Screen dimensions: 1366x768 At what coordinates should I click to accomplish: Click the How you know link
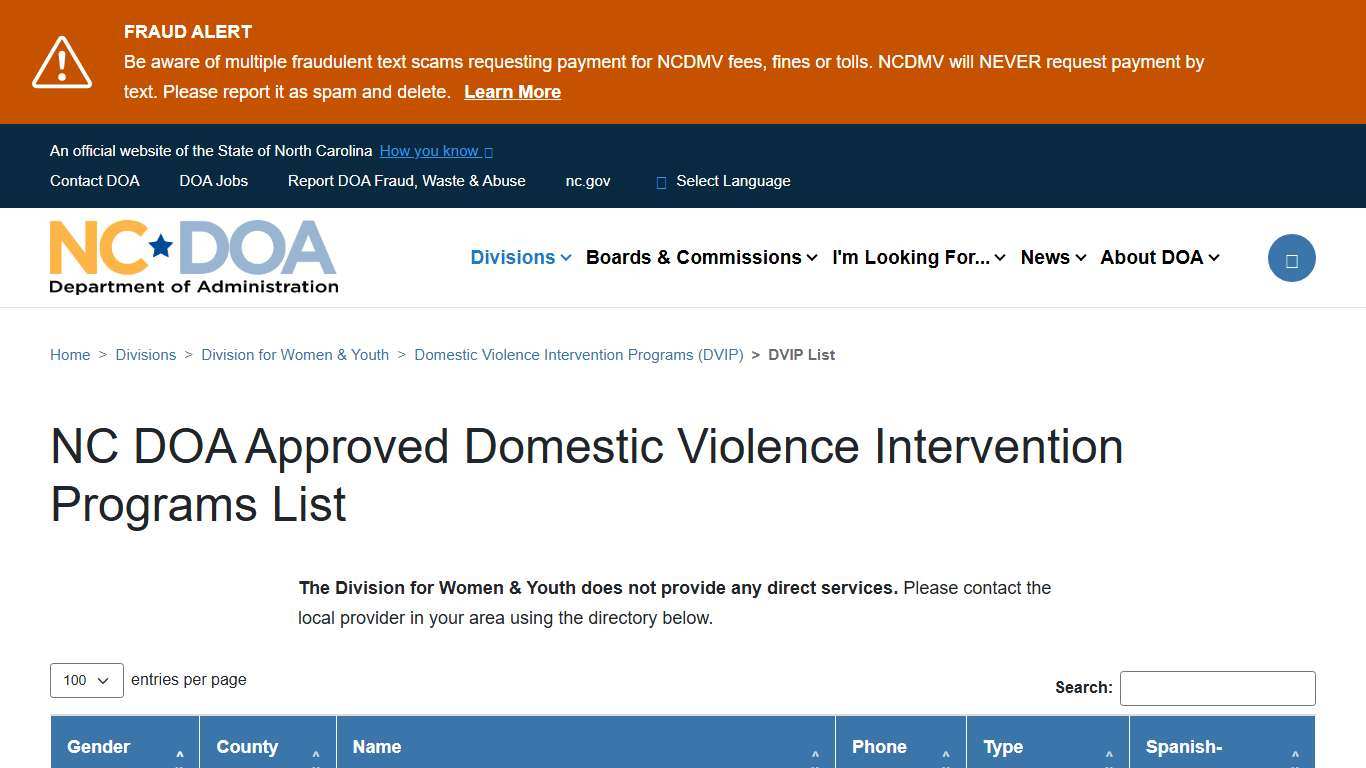(x=430, y=151)
